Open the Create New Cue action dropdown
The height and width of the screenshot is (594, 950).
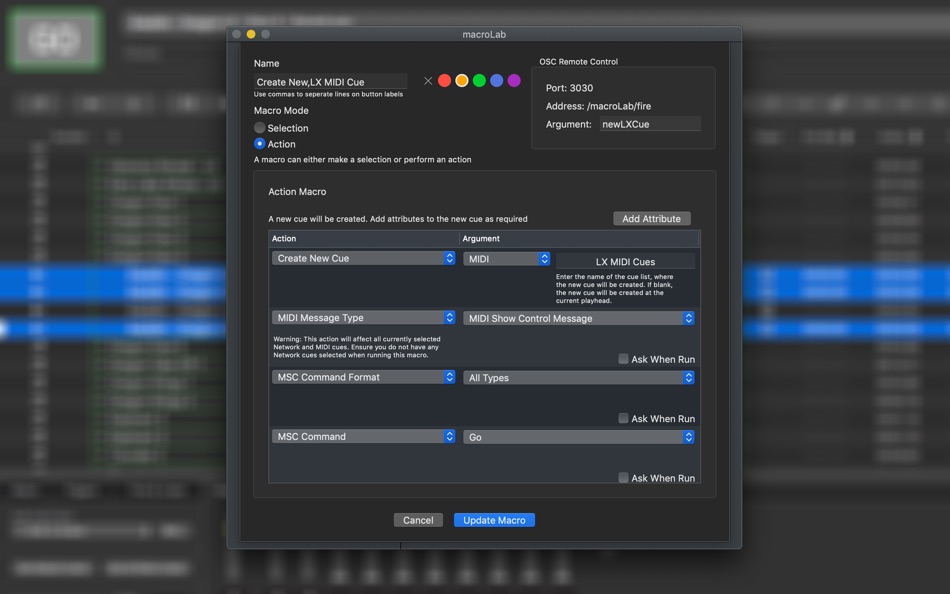(x=364, y=258)
